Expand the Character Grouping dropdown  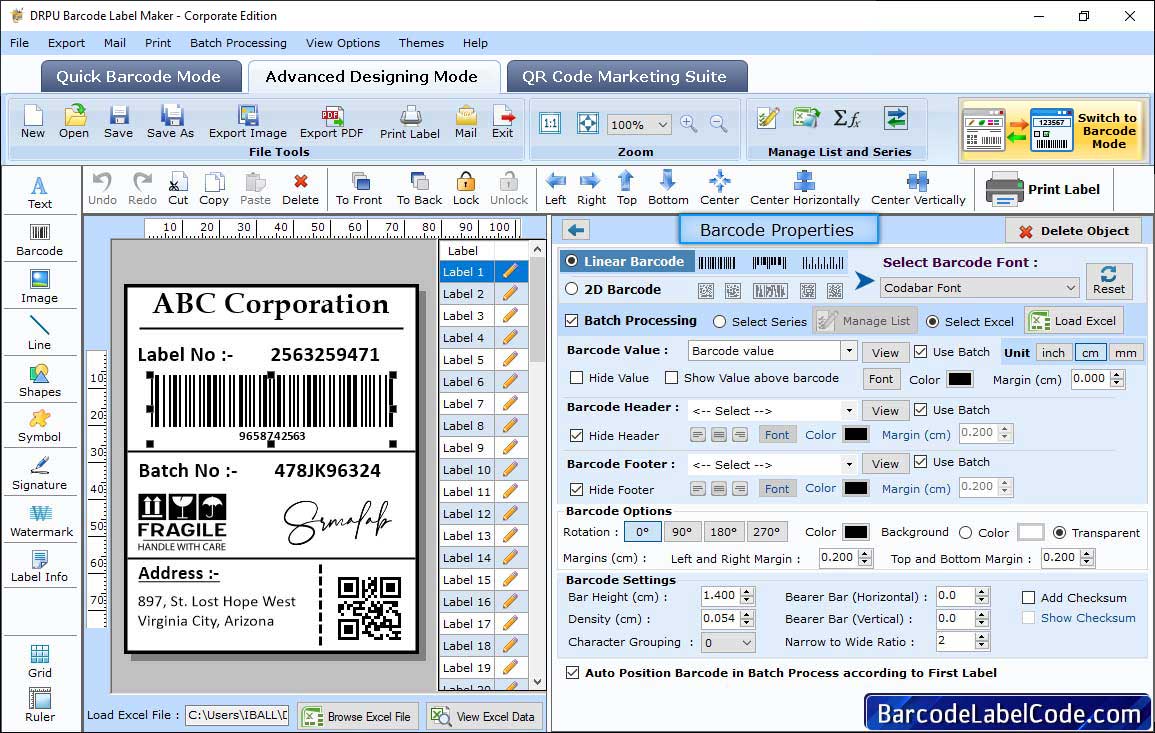(x=747, y=642)
